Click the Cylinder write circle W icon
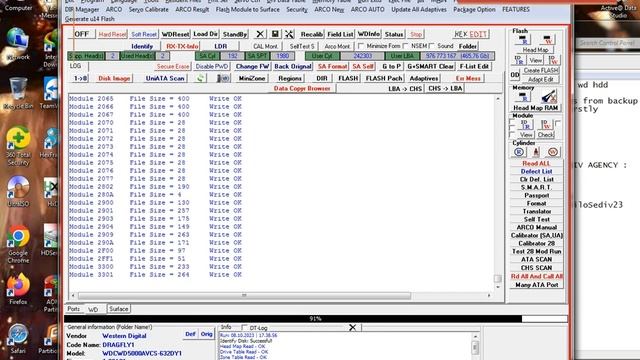 coord(553,152)
